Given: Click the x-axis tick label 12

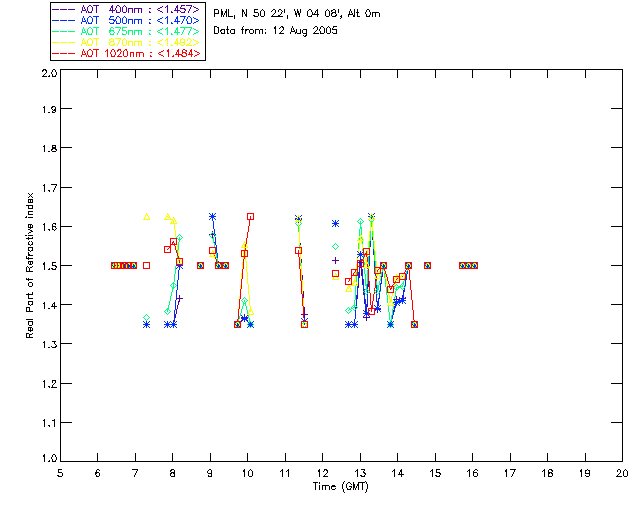Looking at the screenshot, I should [x=322, y=473].
